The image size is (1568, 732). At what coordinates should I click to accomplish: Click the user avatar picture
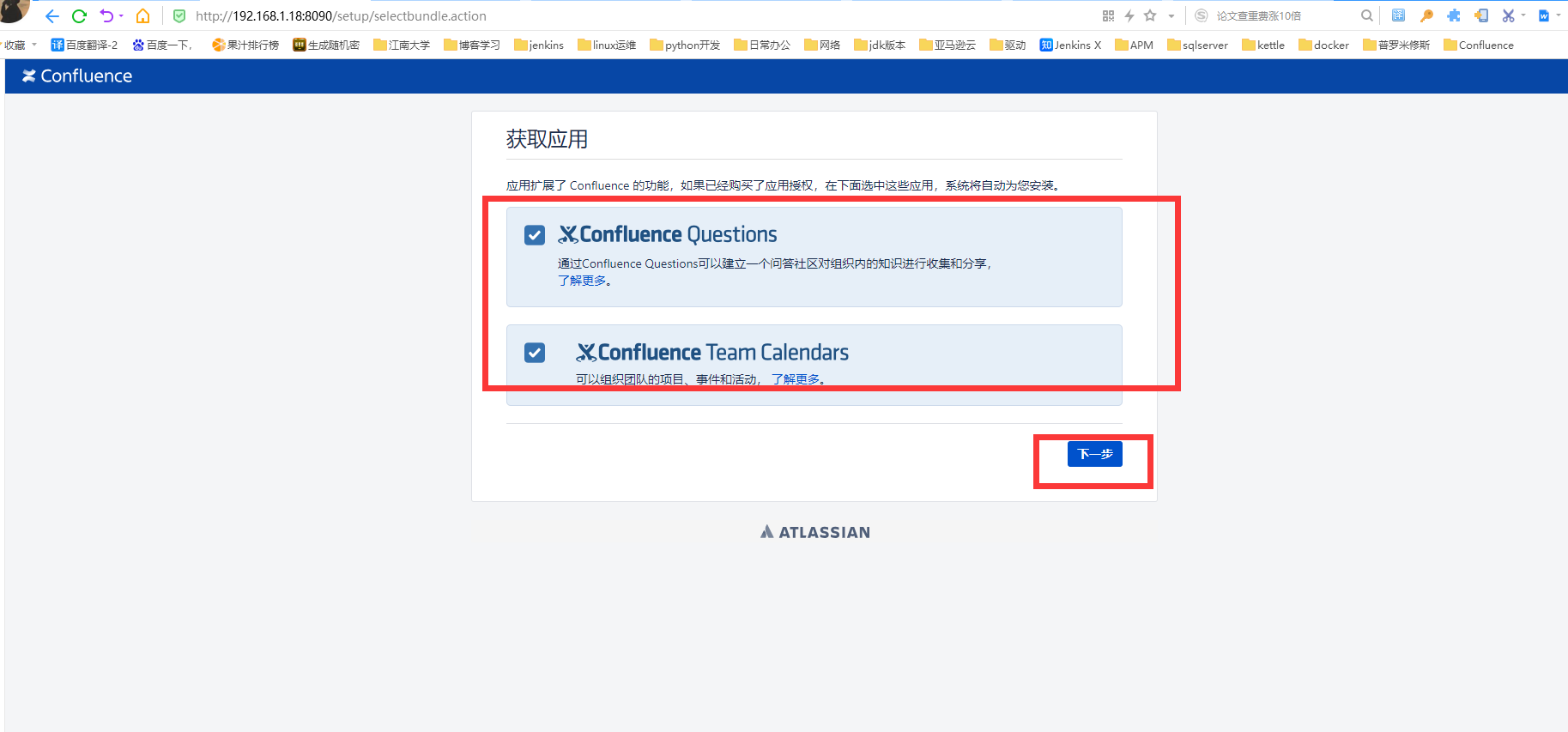pos(14,10)
